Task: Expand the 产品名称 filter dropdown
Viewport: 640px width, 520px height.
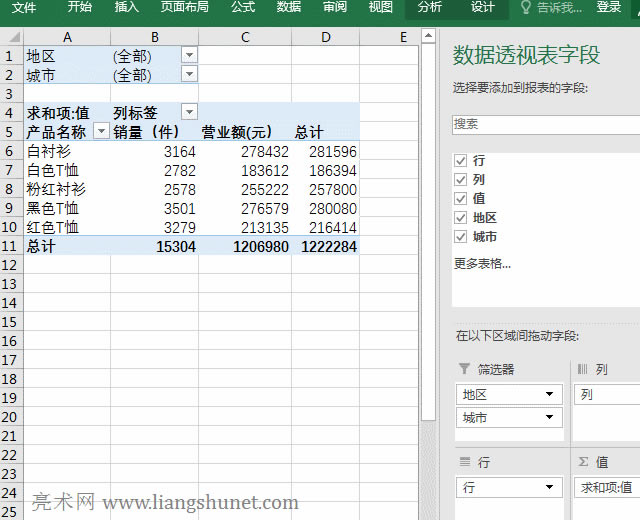Action: pyautogui.click(x=101, y=132)
